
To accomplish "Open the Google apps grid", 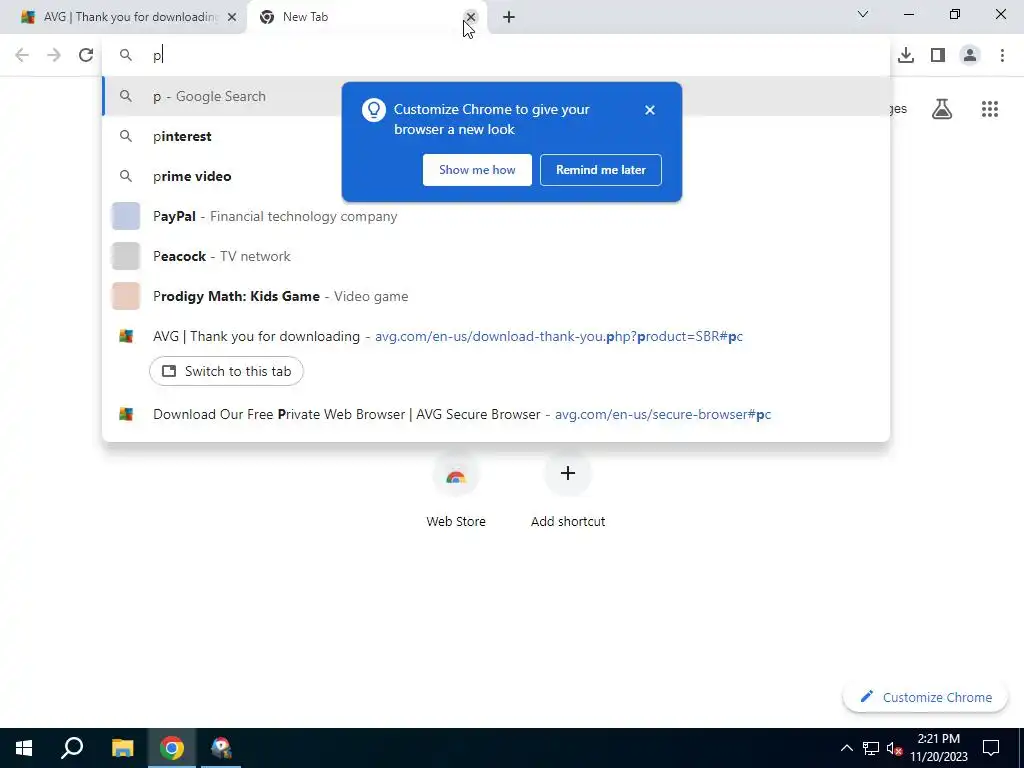I will pos(990,109).
